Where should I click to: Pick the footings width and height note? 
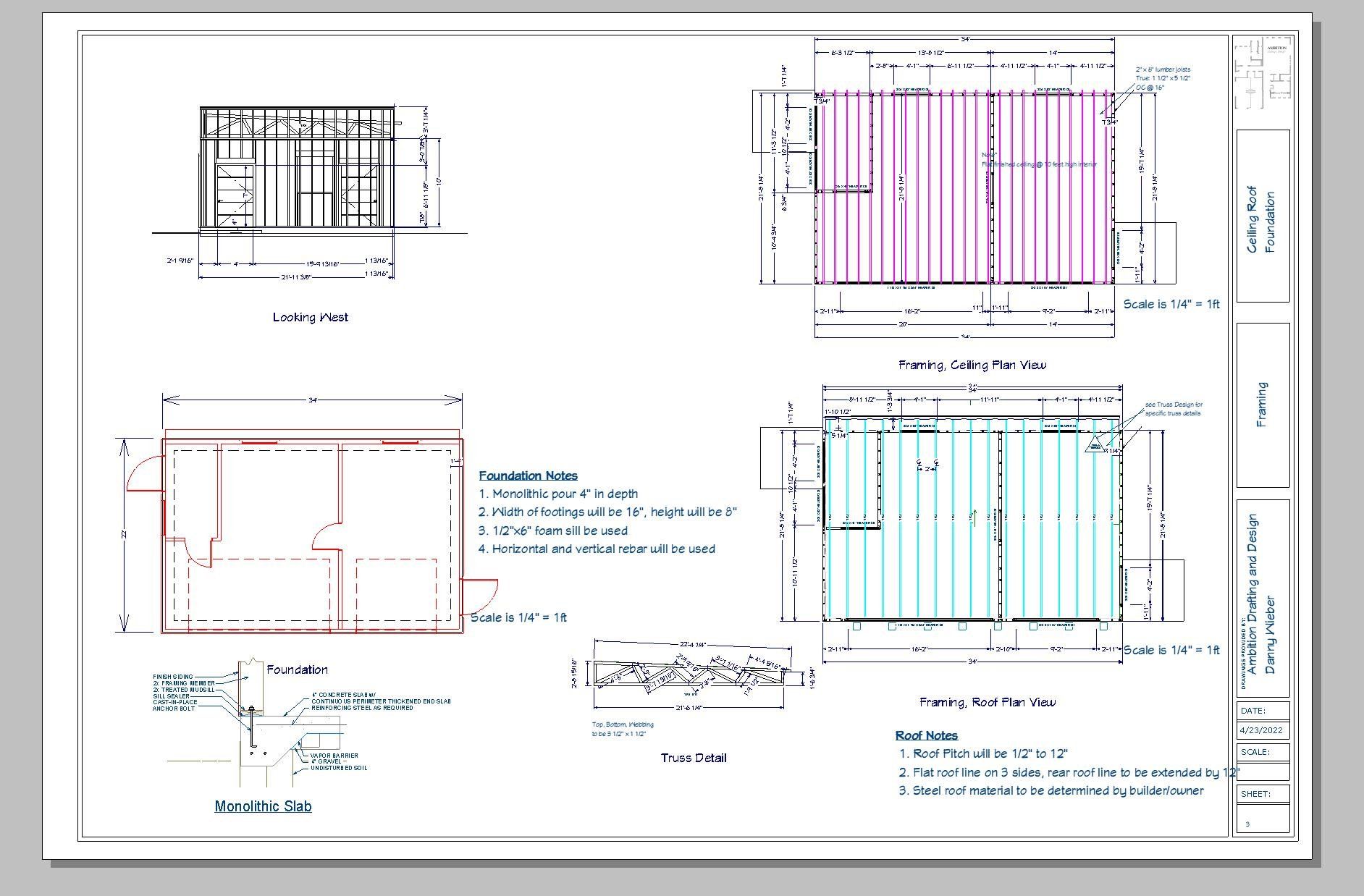pyautogui.click(x=607, y=512)
